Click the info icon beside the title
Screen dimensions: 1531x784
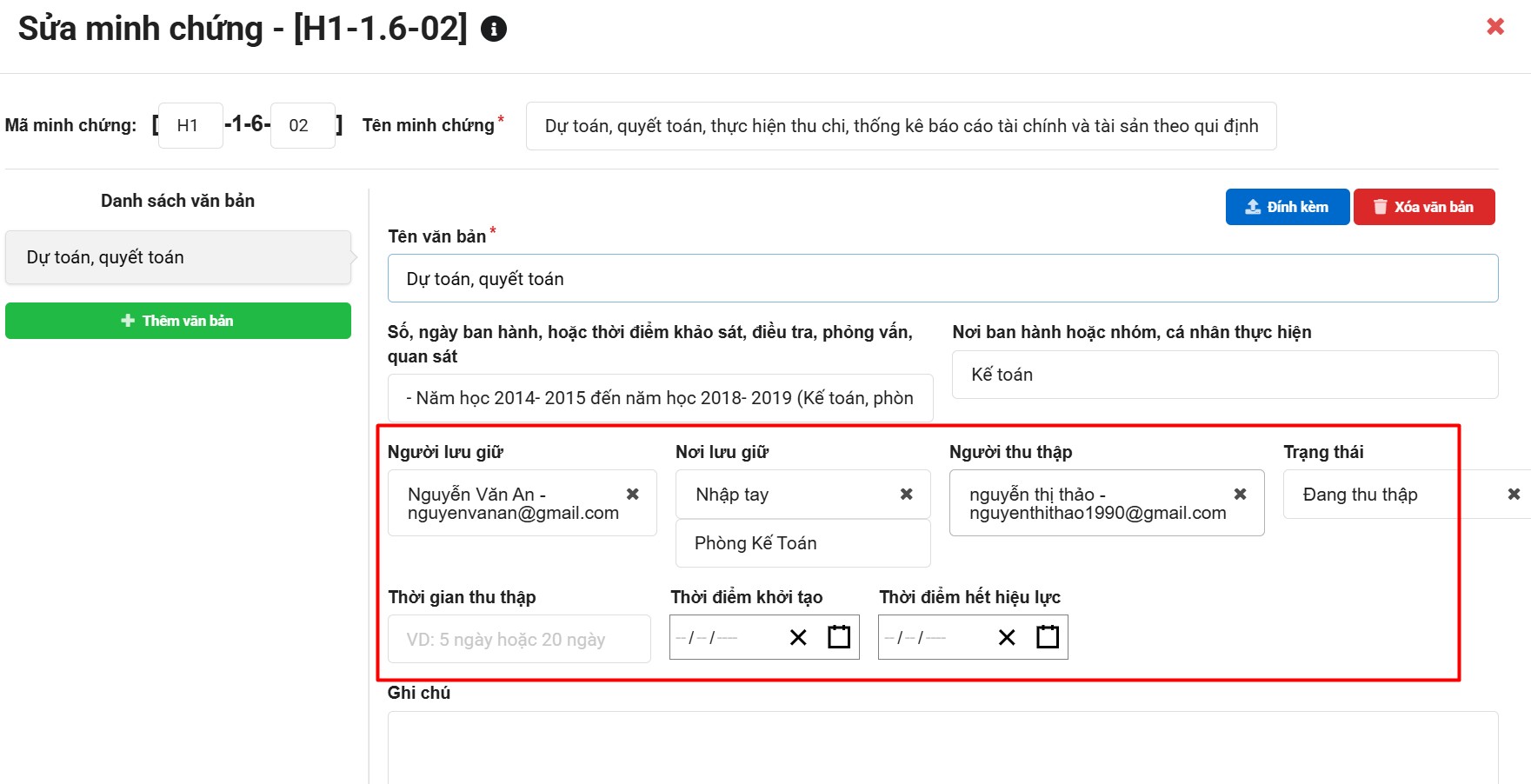coord(494,30)
